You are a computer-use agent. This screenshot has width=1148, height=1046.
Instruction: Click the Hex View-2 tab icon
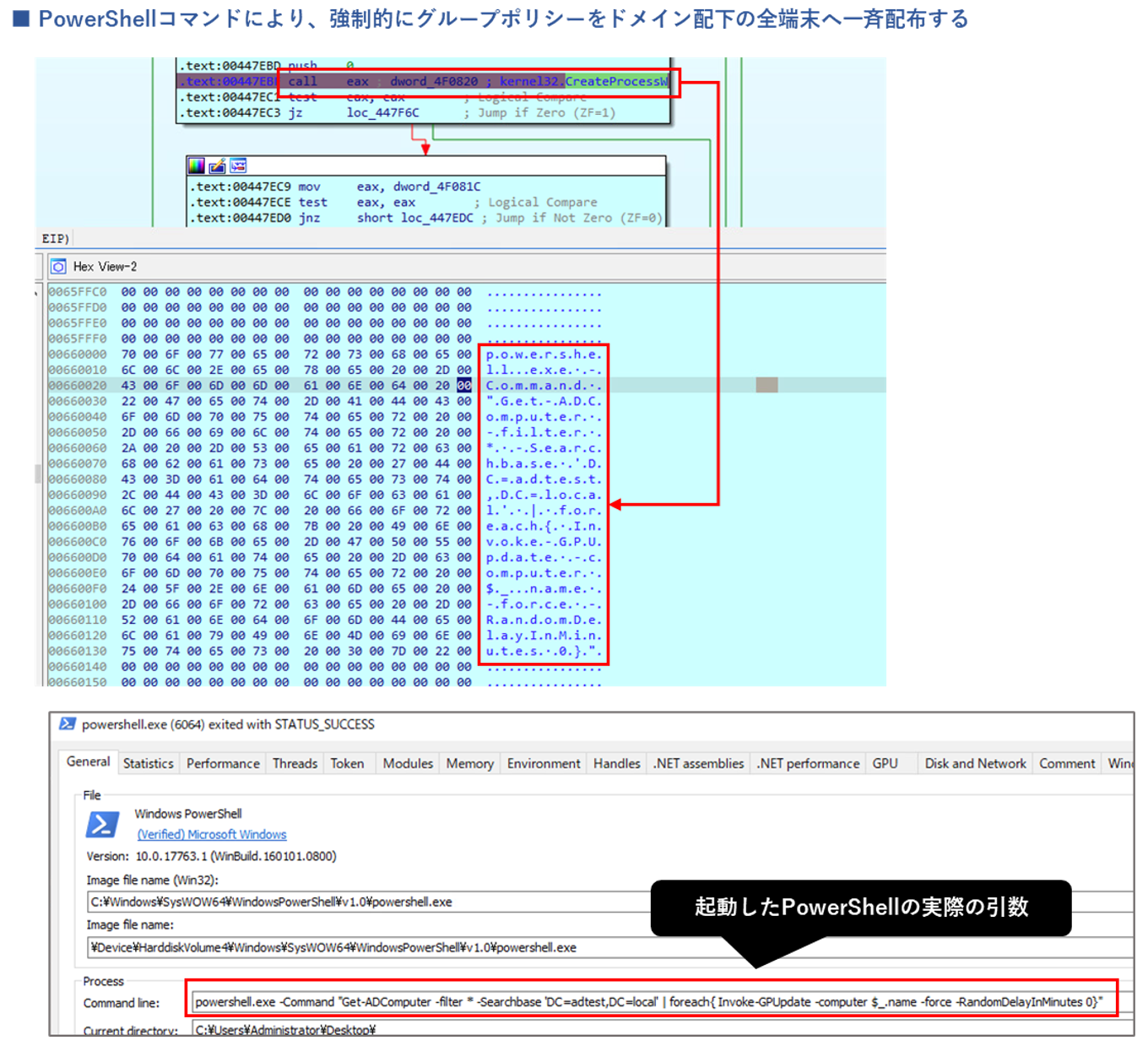coord(58,267)
